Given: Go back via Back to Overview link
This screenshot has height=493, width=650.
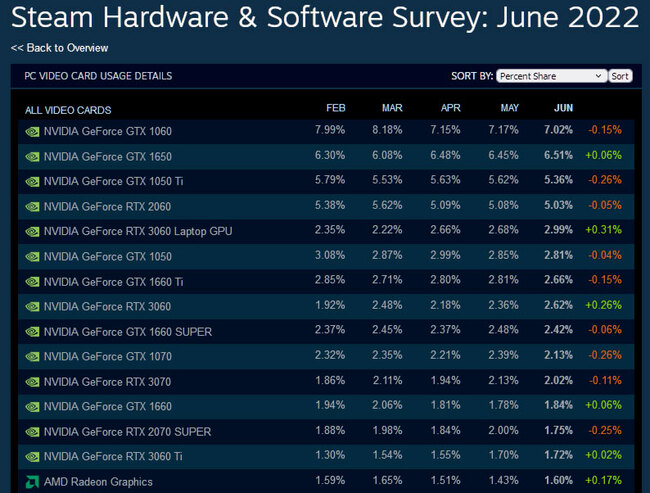Looking at the screenshot, I should pos(60,48).
